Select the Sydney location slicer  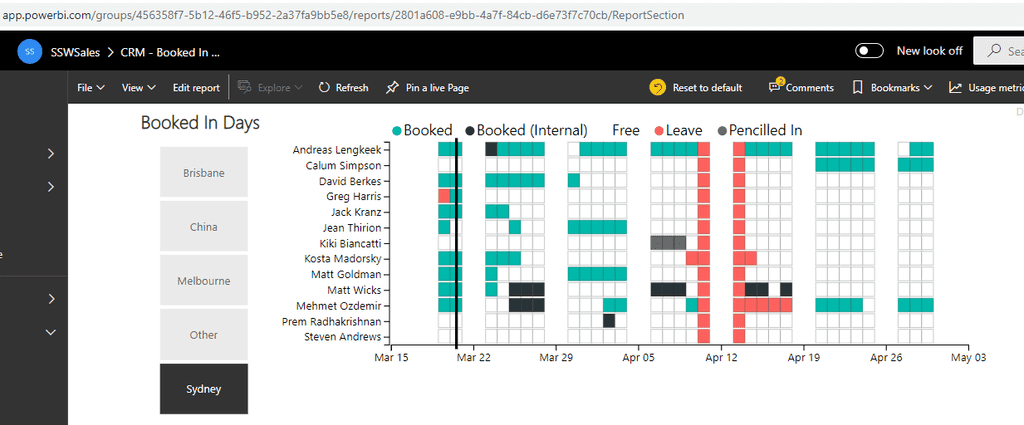tap(204, 389)
